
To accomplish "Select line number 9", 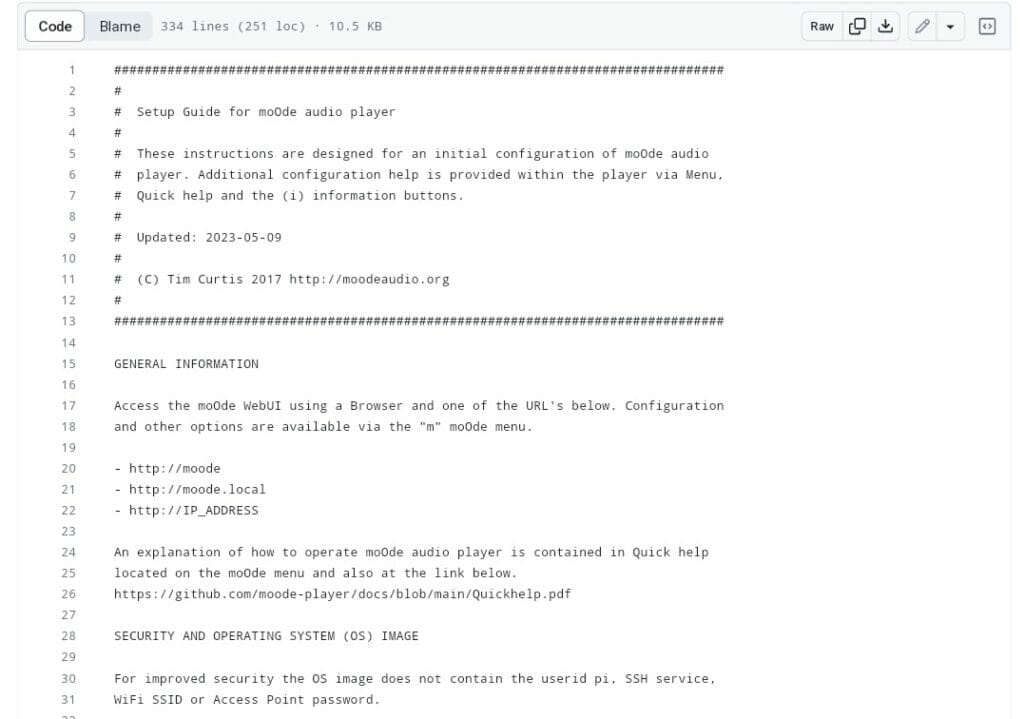I will pyautogui.click(x=72, y=237).
